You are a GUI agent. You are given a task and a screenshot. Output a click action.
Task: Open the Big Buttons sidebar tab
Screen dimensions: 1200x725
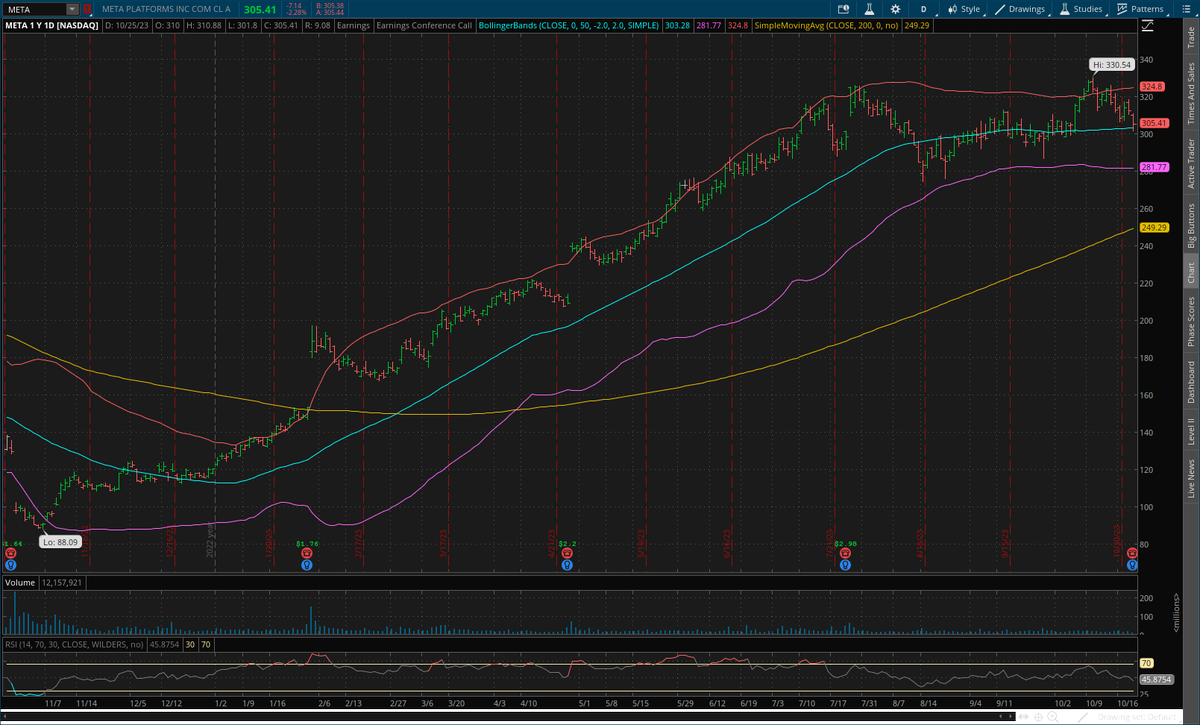1190,226
